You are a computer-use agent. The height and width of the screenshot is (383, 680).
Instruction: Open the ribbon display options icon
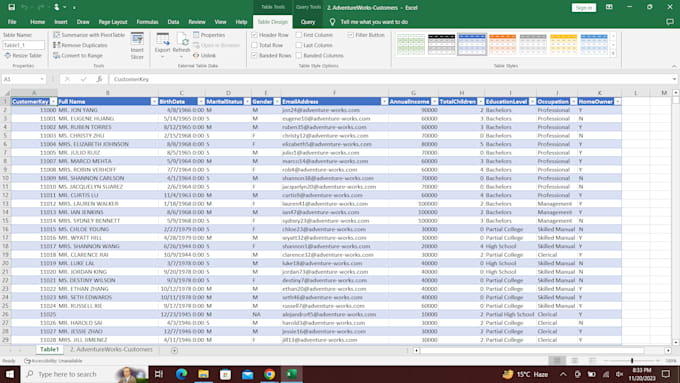pyautogui.click(x=609, y=7)
